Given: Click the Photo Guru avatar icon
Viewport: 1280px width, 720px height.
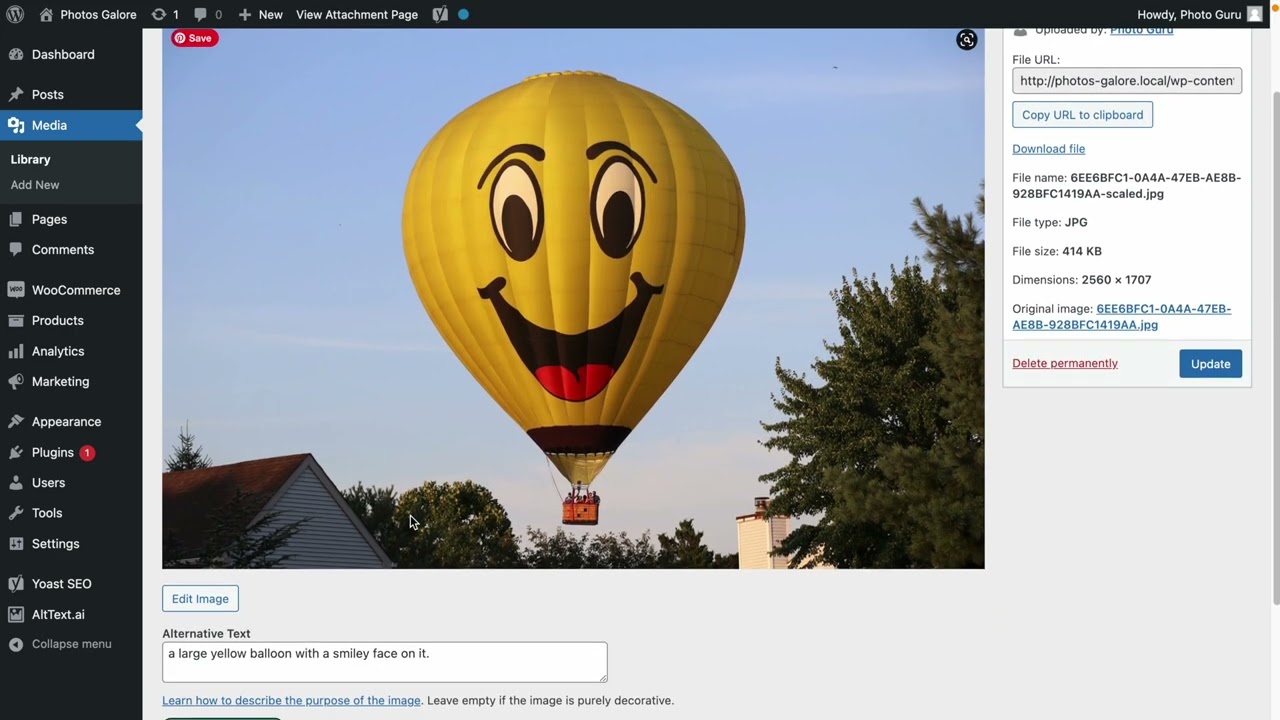Looking at the screenshot, I should coord(1254,14).
